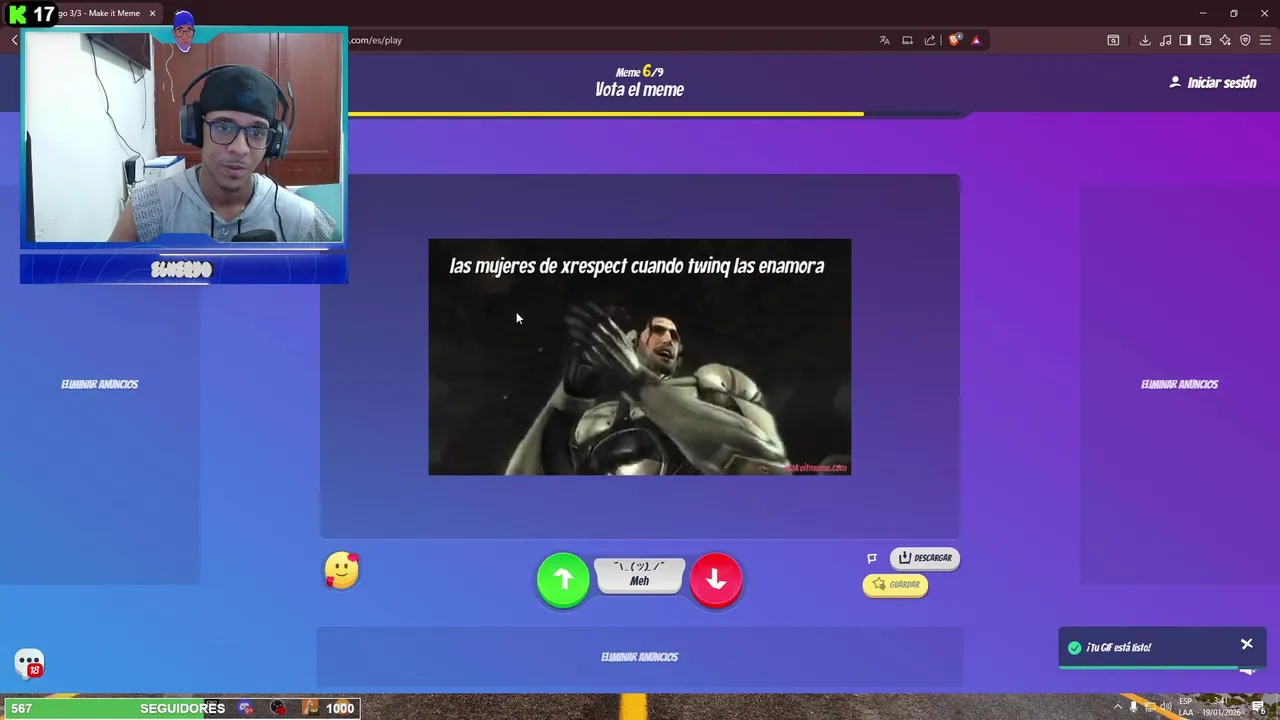Open the taskbar date and time

(x=1221, y=707)
